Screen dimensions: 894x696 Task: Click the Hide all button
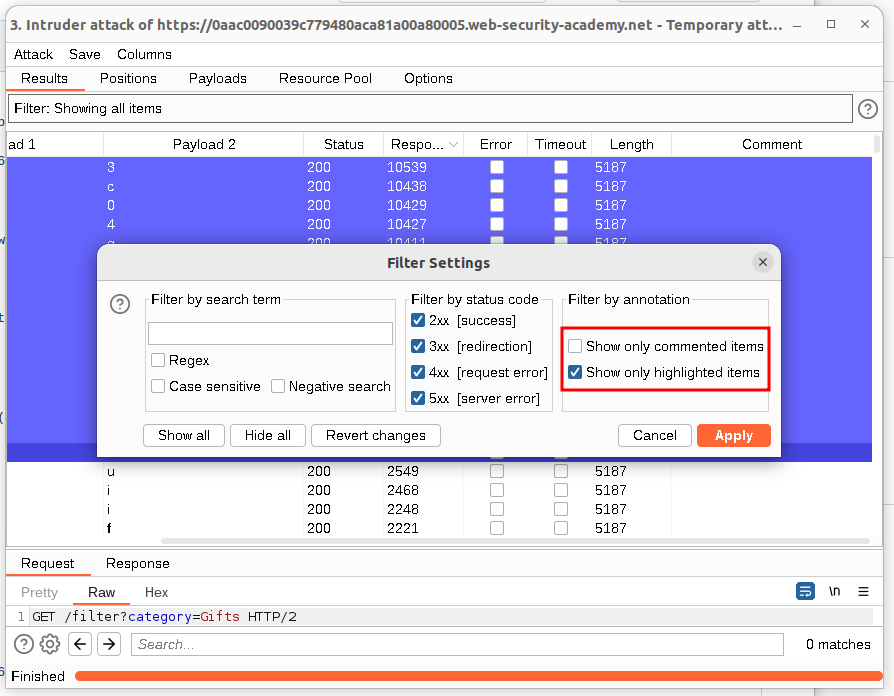268,435
